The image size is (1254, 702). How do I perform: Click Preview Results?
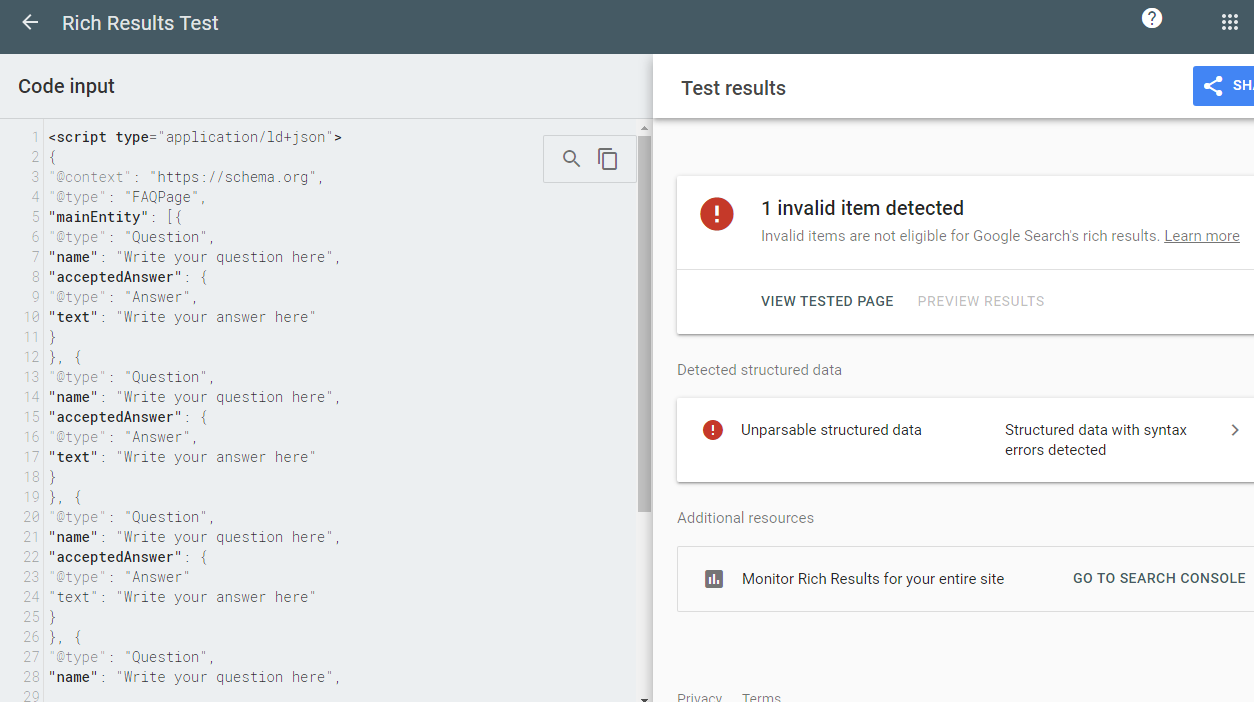tap(980, 301)
